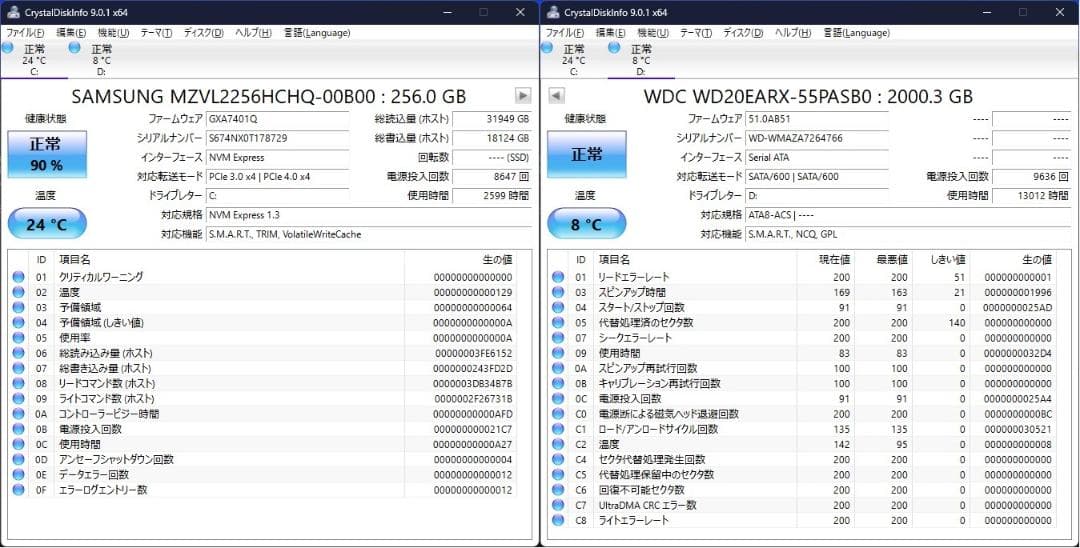Screen dimensions: 1080x548
Task: Click status icon for UltraDMA CRC エラー数 row
Action: (558, 505)
